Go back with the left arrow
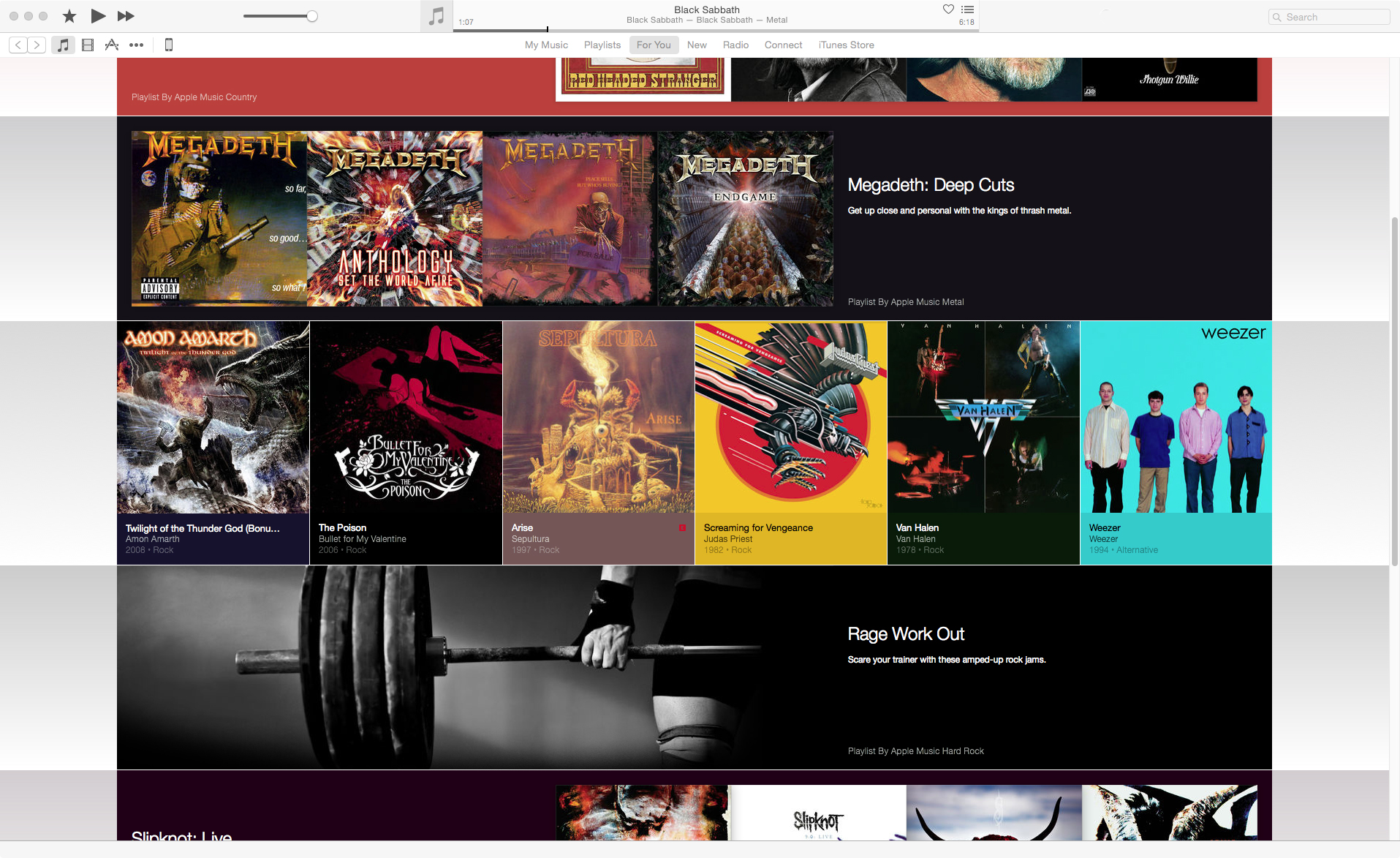1400x858 pixels. [x=18, y=45]
